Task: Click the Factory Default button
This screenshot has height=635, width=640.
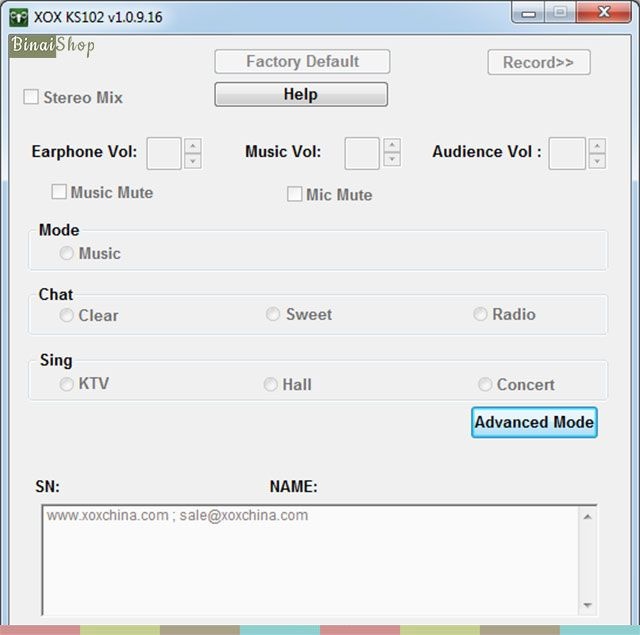Action: point(302,62)
